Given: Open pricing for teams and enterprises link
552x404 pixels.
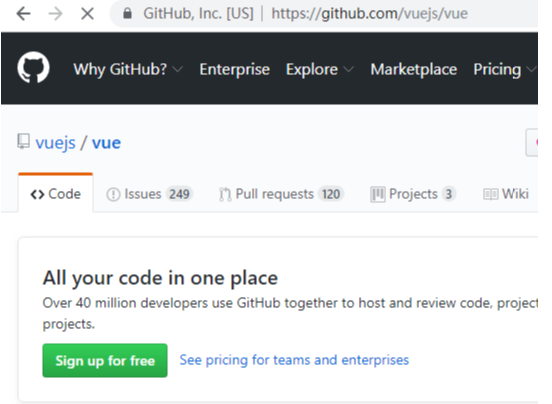Looking at the screenshot, I should 294,360.
